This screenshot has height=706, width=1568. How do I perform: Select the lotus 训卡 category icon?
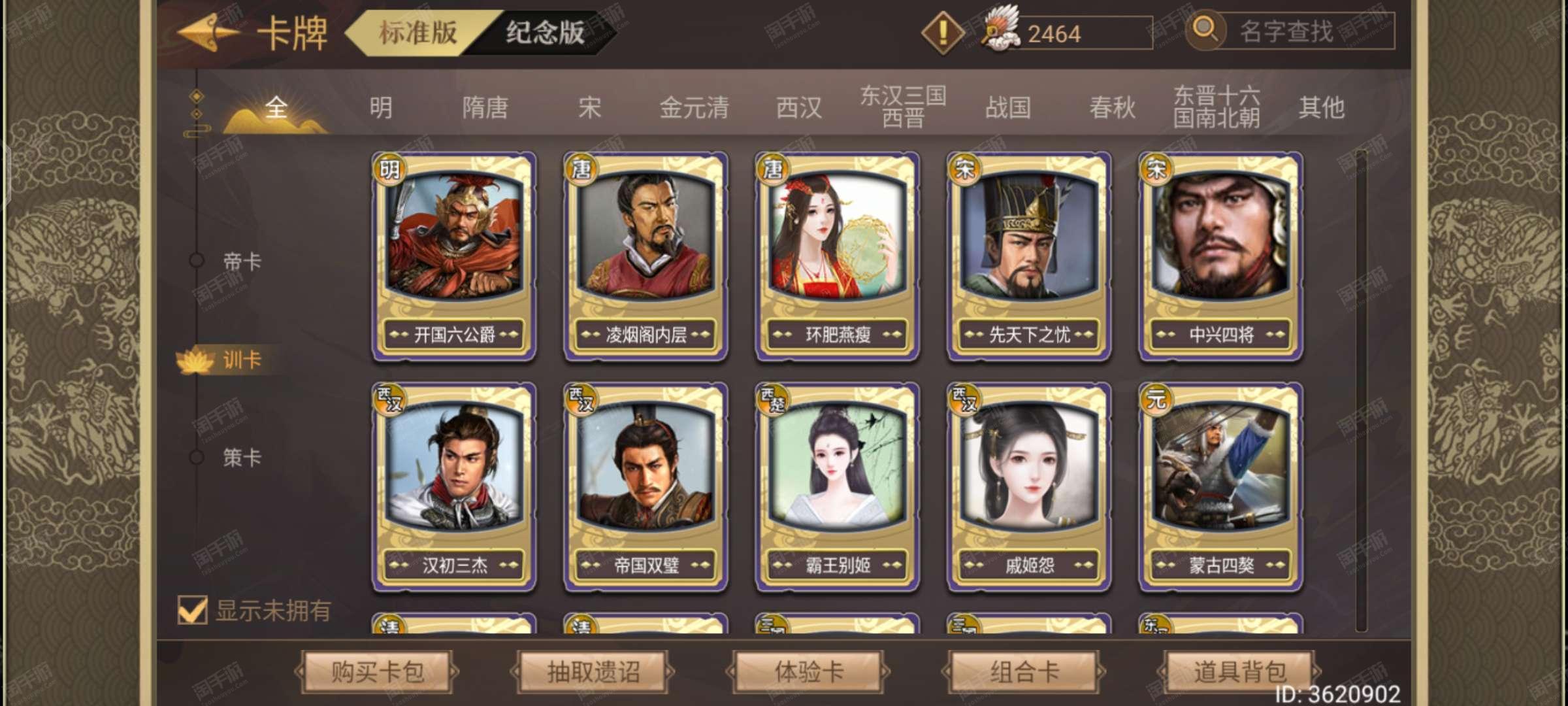point(195,360)
